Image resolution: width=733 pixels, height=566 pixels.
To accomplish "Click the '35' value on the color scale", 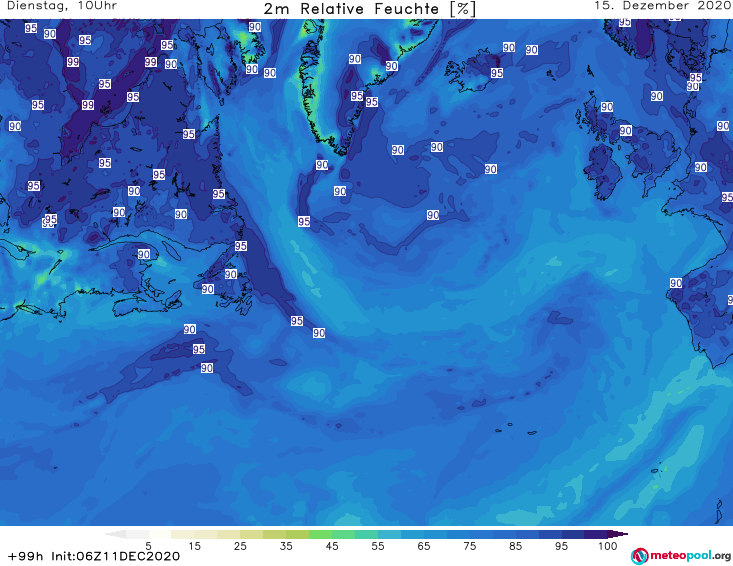I will coord(286,546).
